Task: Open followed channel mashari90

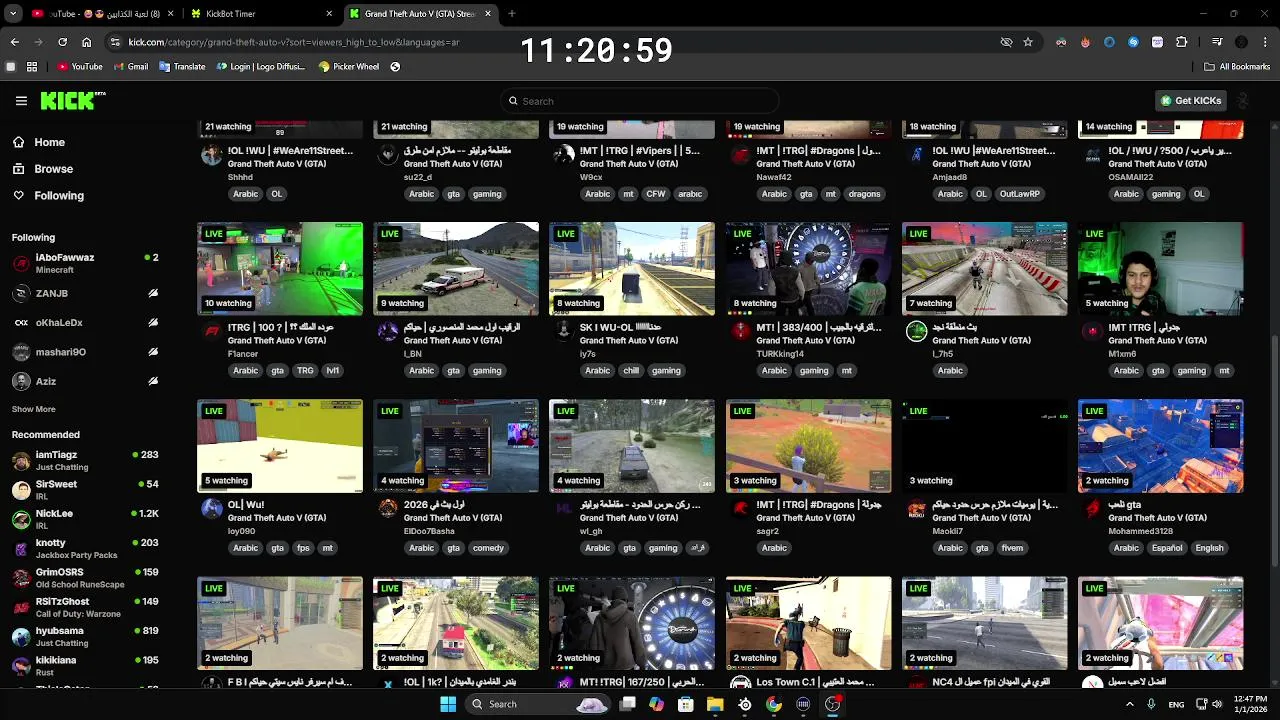Action: tap(84, 352)
